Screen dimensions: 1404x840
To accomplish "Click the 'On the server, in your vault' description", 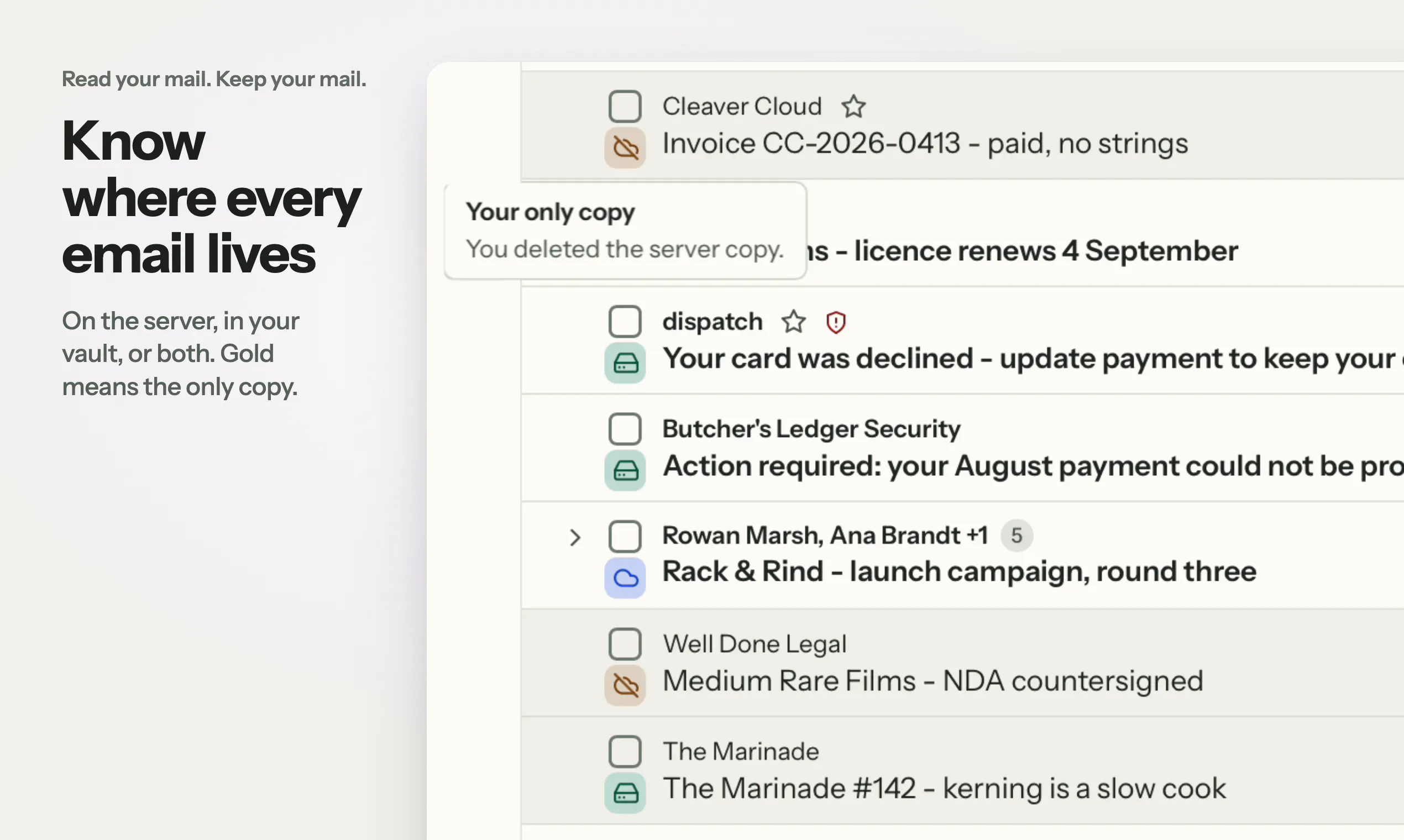I will coord(181,354).
